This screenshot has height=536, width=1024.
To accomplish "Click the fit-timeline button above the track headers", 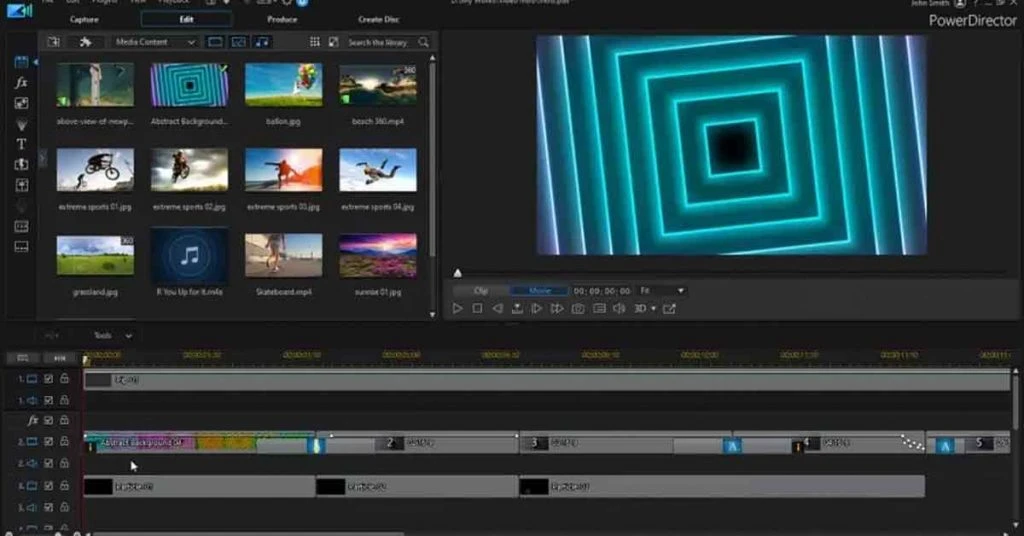I will (x=59, y=358).
